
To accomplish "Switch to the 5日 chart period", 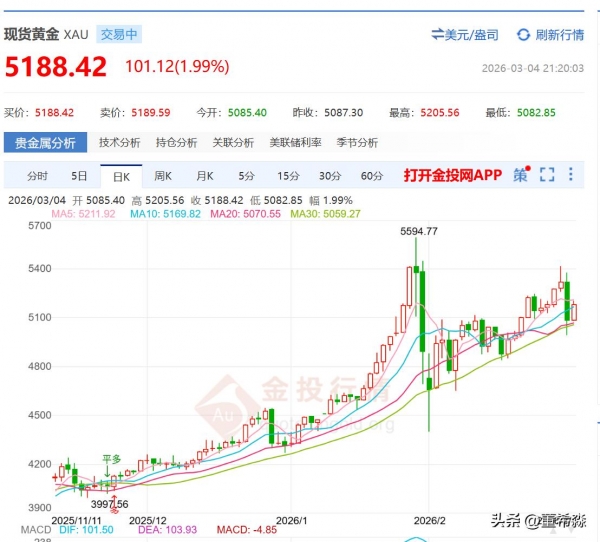I will (80, 176).
